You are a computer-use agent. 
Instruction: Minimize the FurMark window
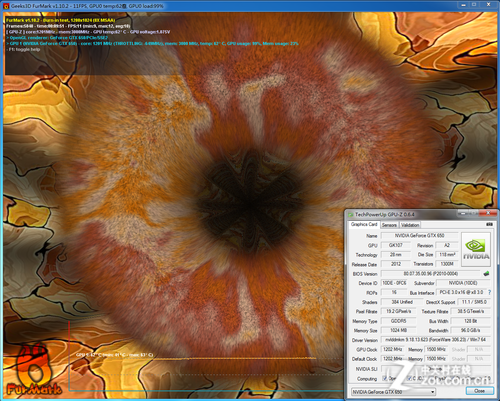[x=464, y=5]
